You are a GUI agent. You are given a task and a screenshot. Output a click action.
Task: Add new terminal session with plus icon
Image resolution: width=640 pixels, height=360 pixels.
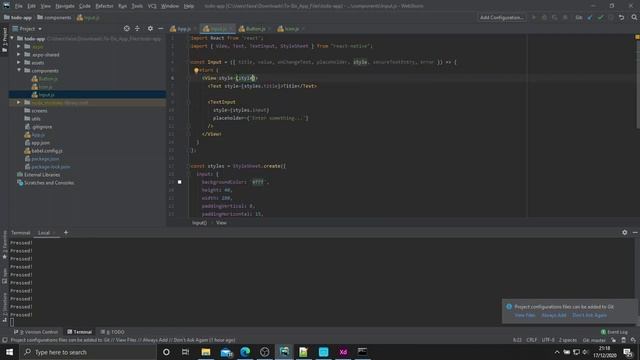(66, 233)
